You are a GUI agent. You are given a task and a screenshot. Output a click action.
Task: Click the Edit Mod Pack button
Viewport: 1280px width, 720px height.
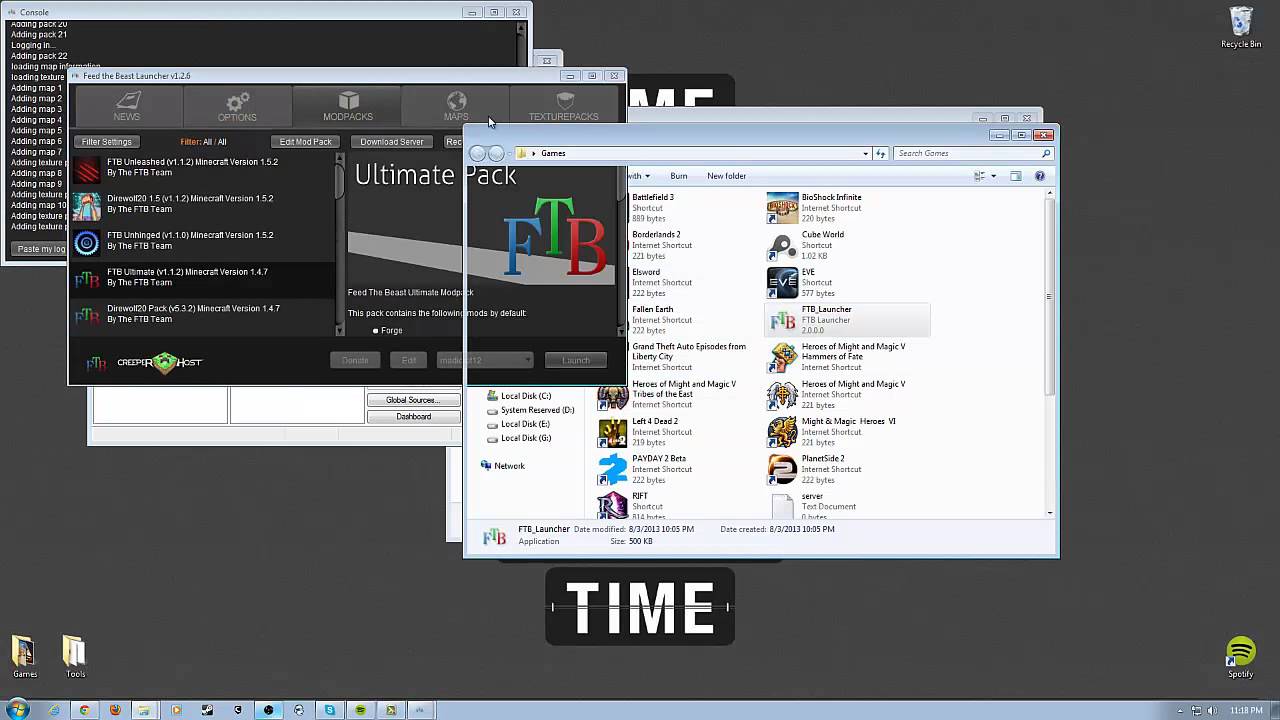click(306, 142)
